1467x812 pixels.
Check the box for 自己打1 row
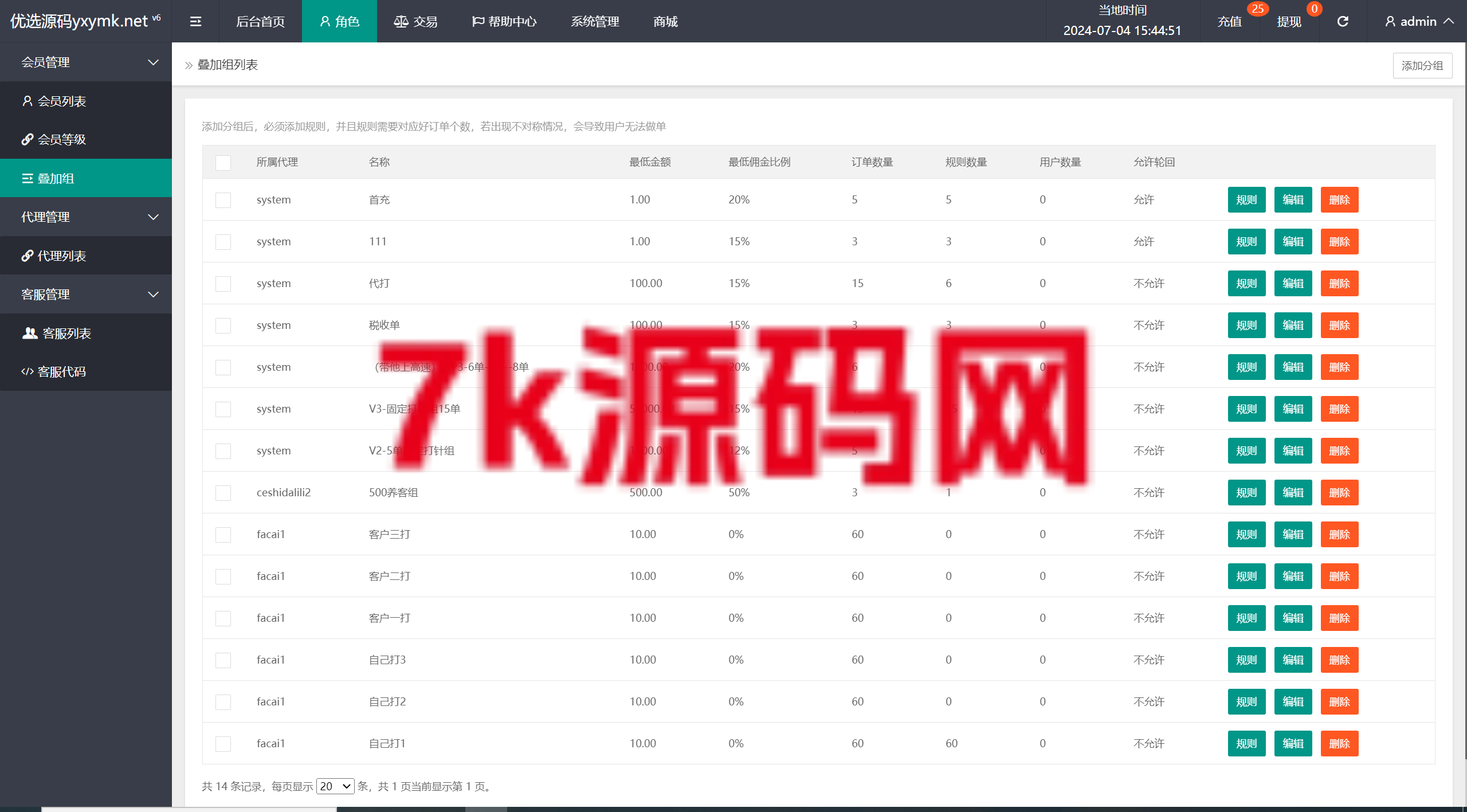coord(223,744)
